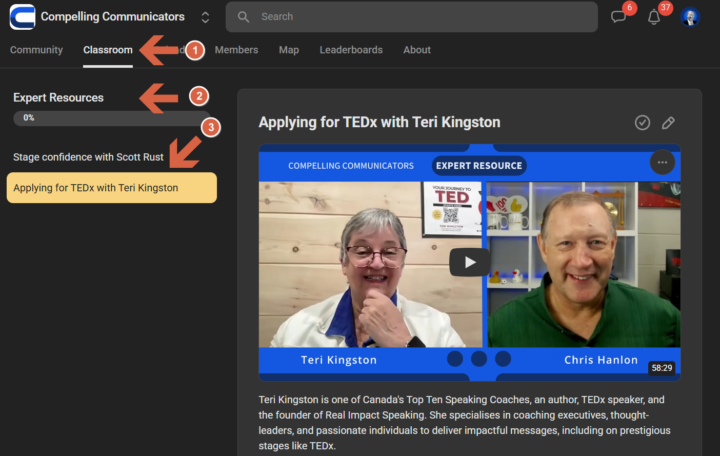Play the Teri Kingston video
This screenshot has height=456, width=720.
tap(469, 262)
